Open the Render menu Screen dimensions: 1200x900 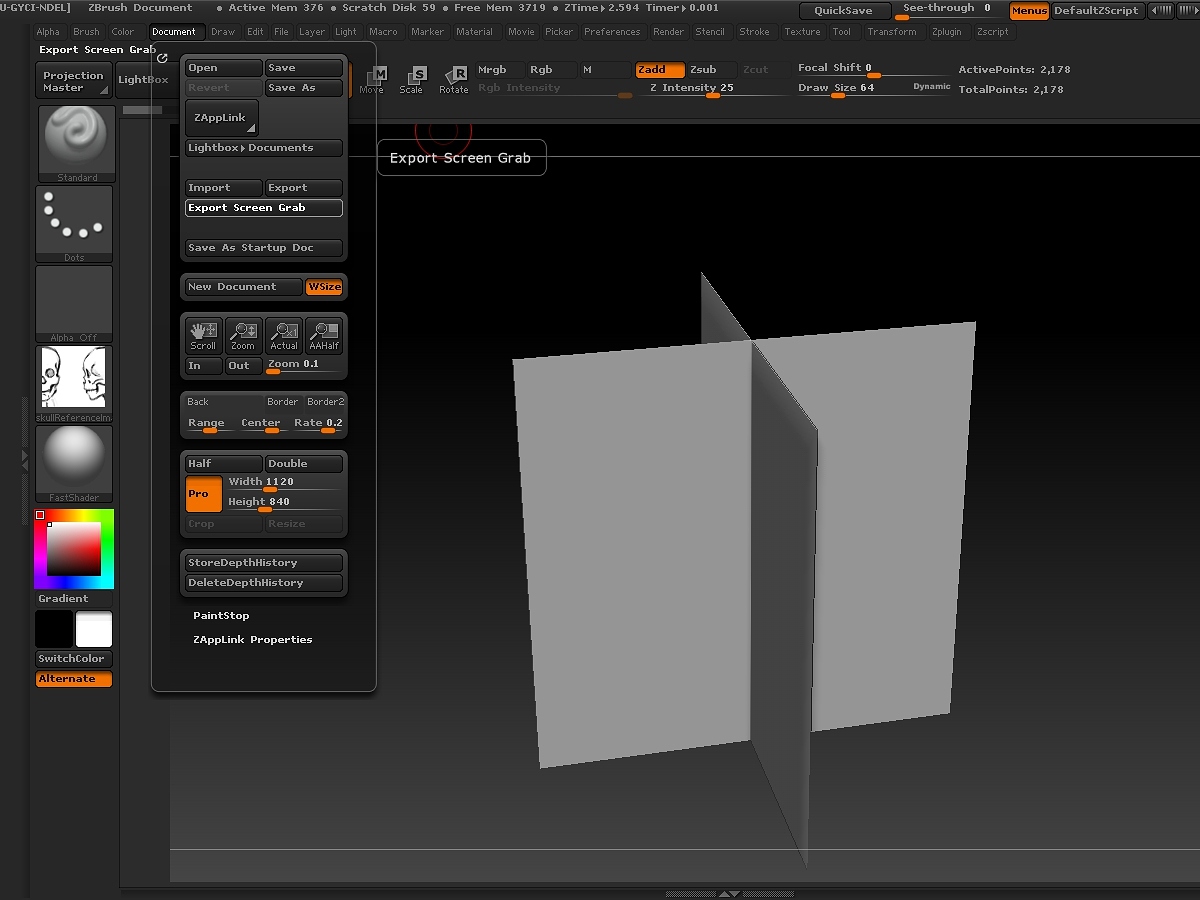click(x=669, y=32)
